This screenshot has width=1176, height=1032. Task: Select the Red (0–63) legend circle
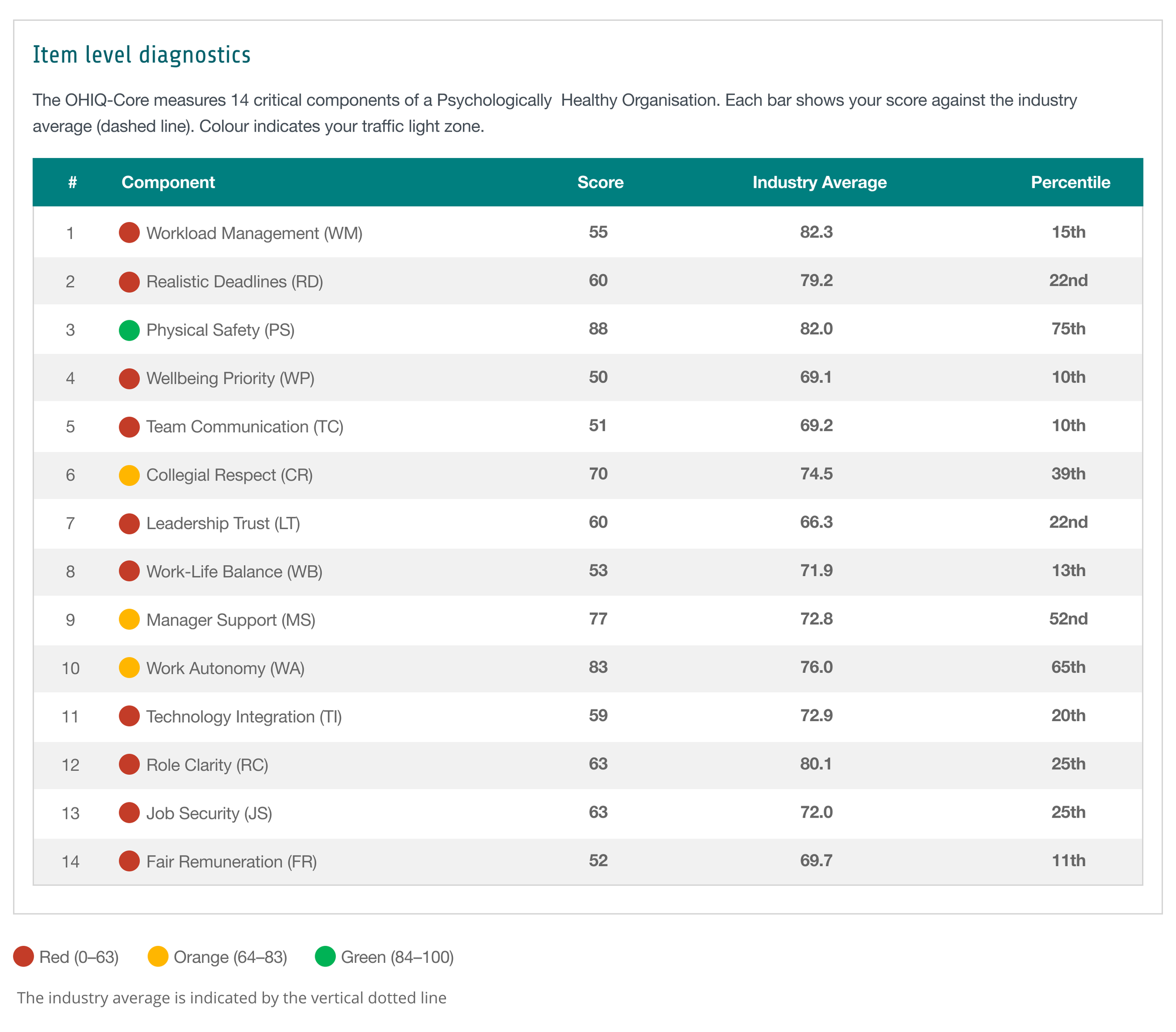click(24, 957)
